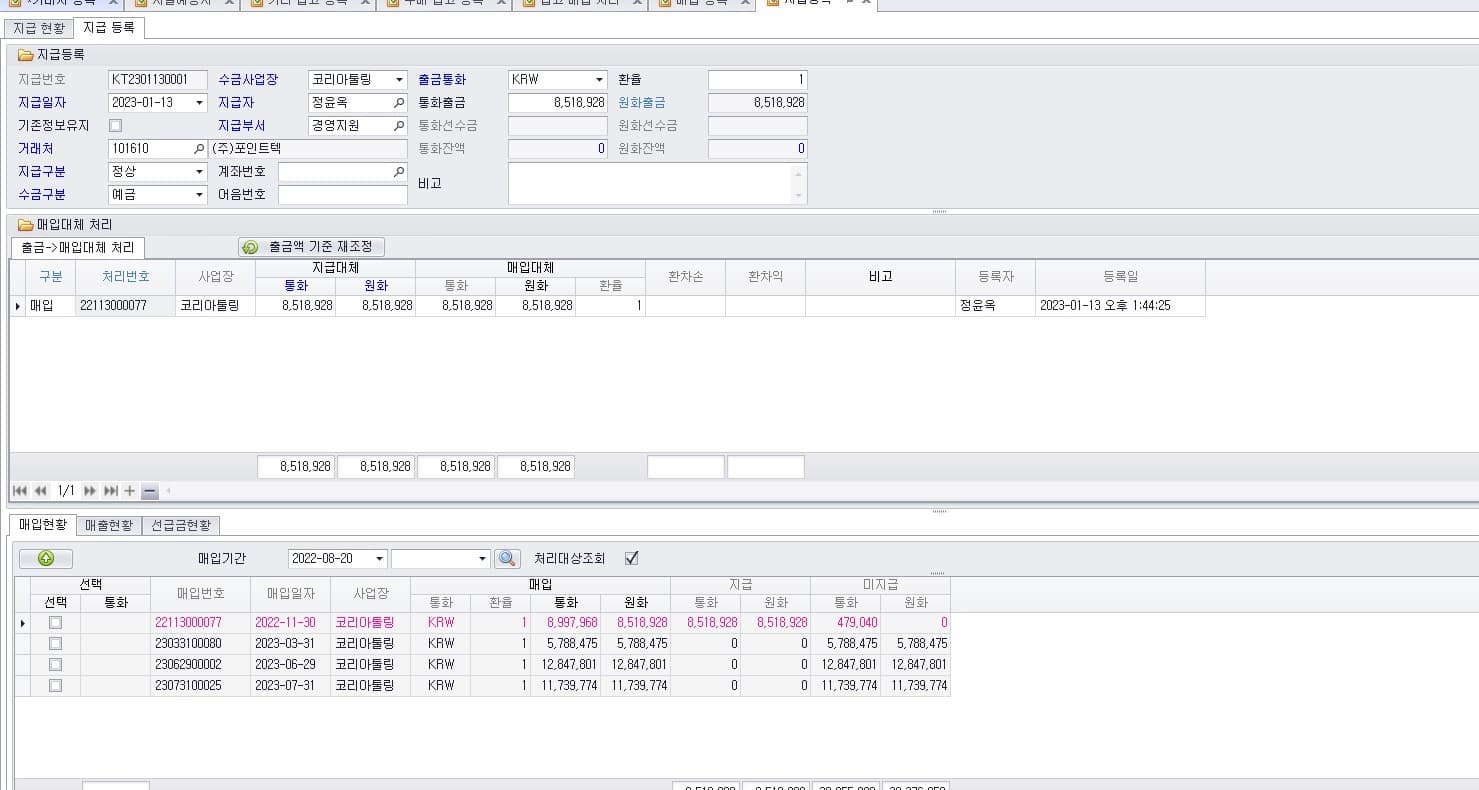Delete the row with the minus icon
The height and width of the screenshot is (790, 1479).
point(150,491)
